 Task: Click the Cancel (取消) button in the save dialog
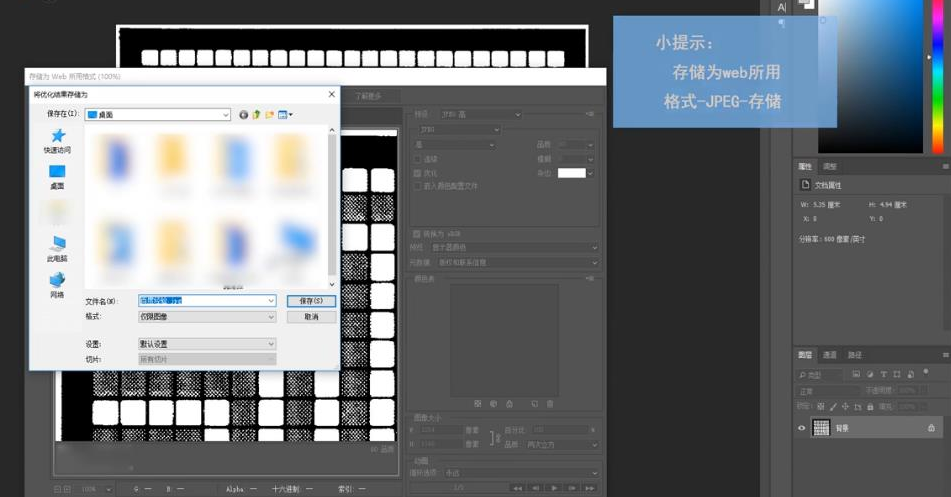pos(311,317)
